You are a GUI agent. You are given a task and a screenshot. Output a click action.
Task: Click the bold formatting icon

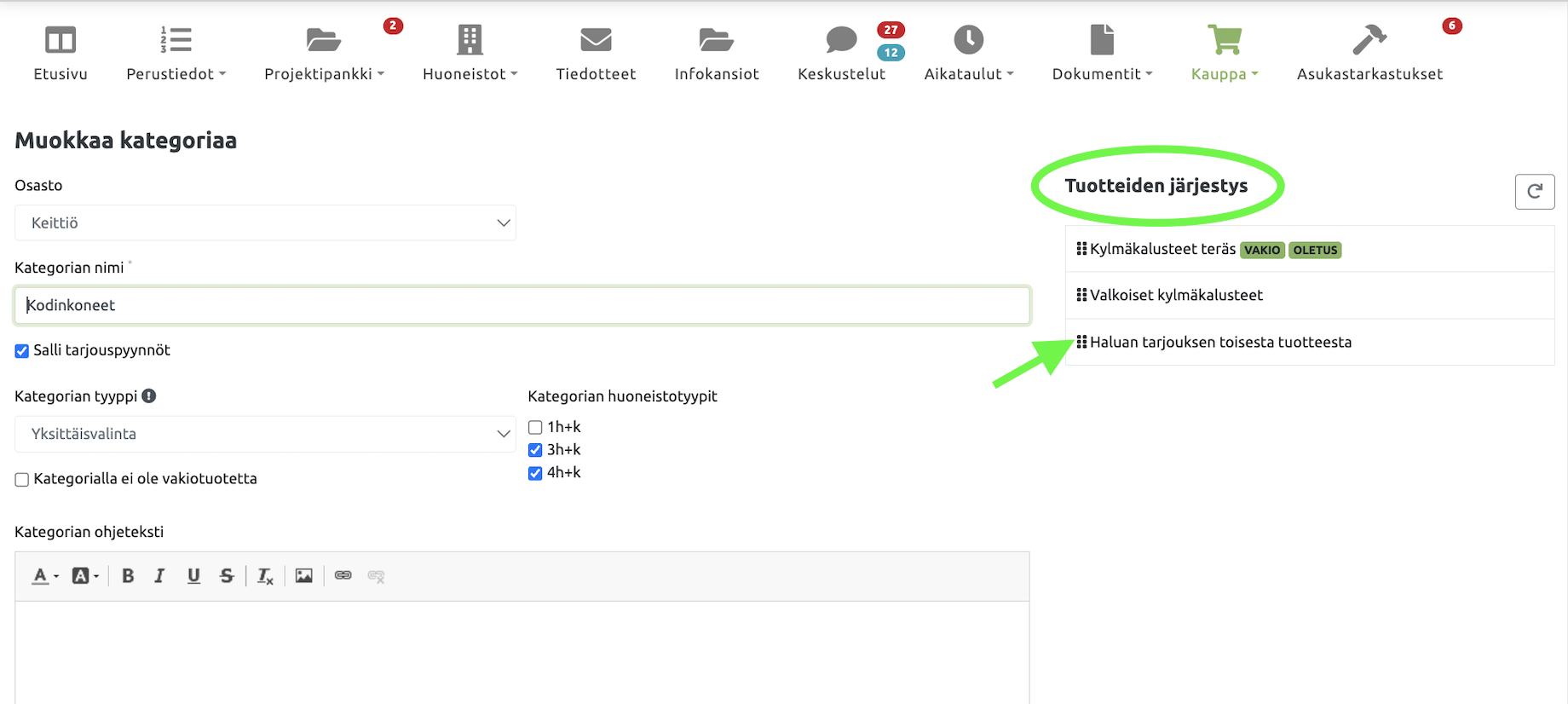click(128, 576)
